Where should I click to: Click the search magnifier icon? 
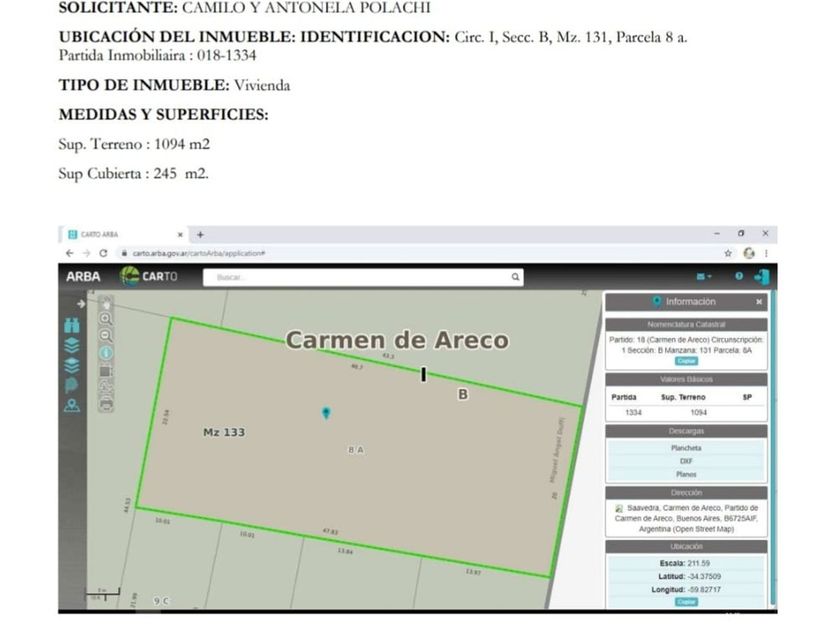tap(515, 277)
